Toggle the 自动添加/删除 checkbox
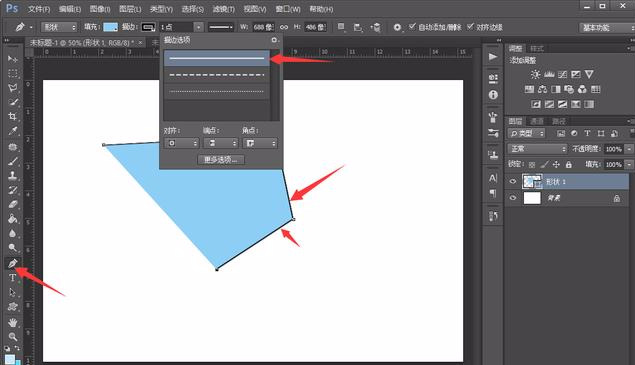635x365 pixels. pos(412,27)
